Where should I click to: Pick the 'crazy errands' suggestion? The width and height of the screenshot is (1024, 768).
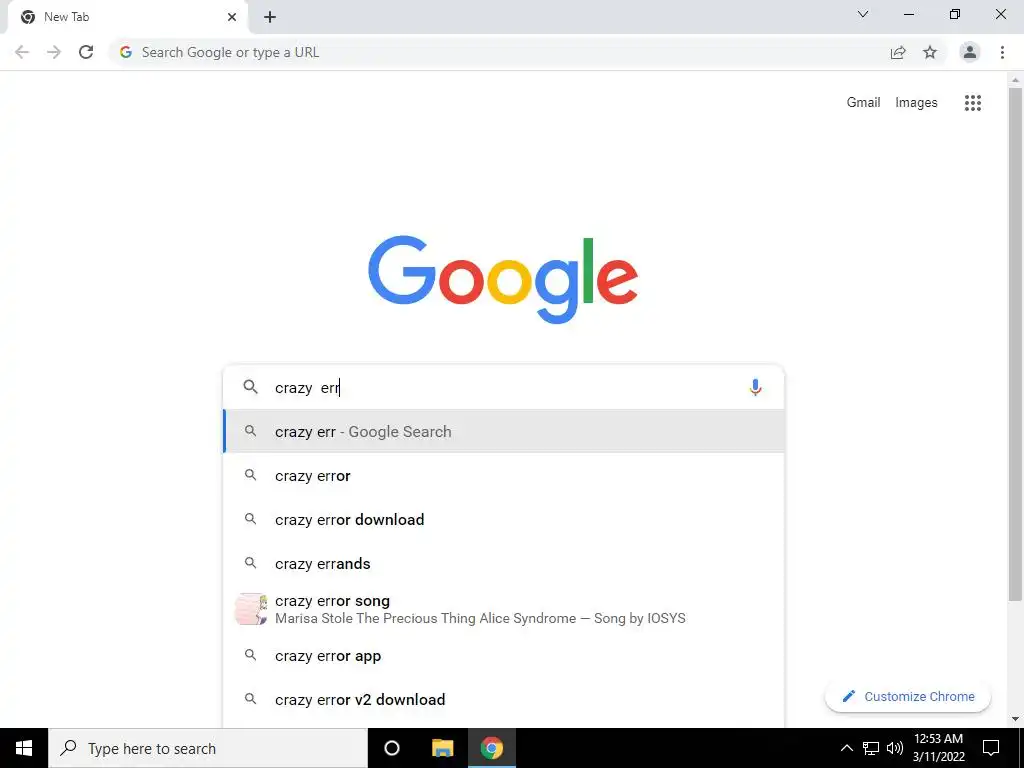(504, 564)
